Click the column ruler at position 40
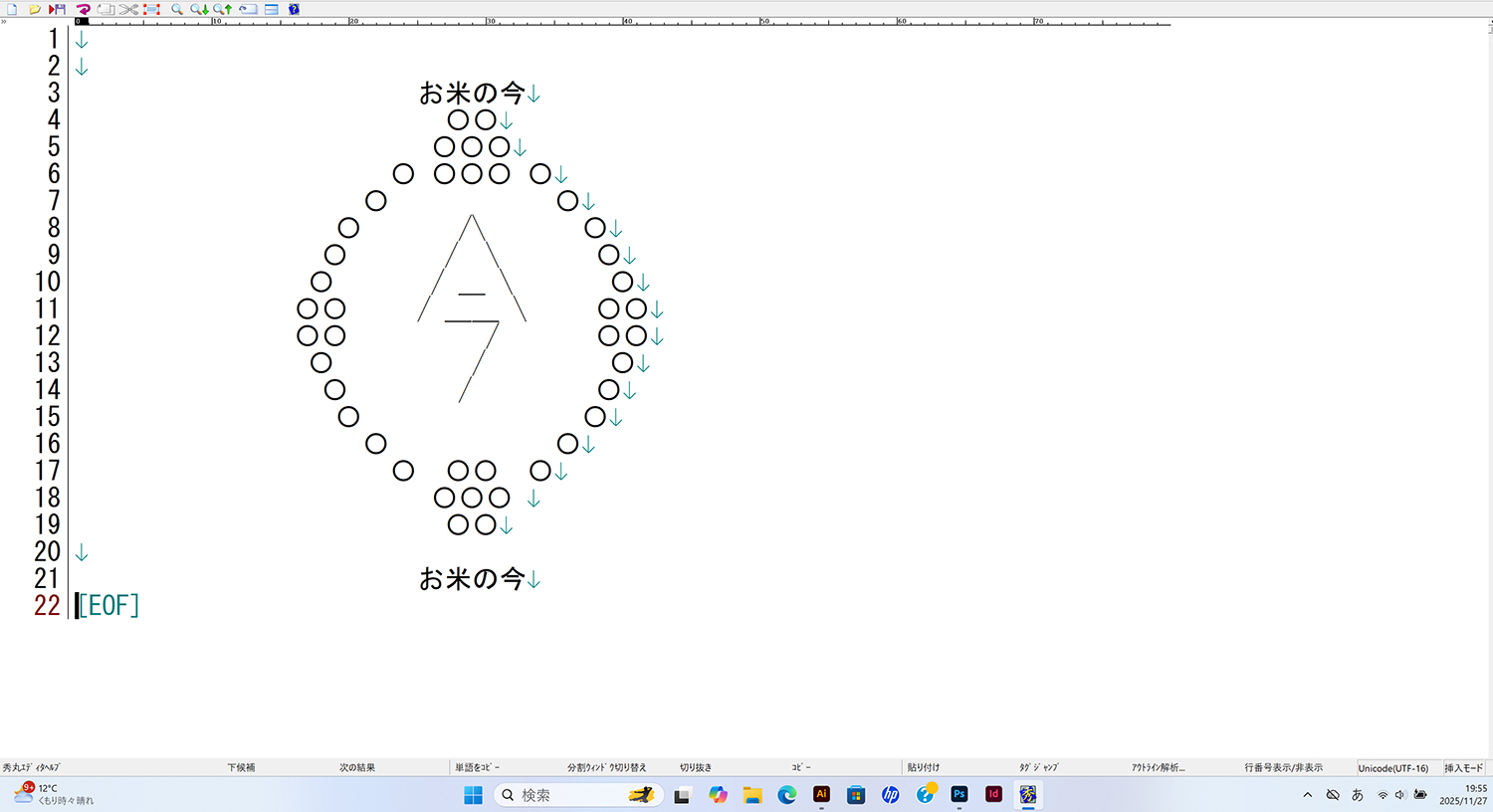The width and height of the screenshot is (1493, 812). tap(627, 21)
